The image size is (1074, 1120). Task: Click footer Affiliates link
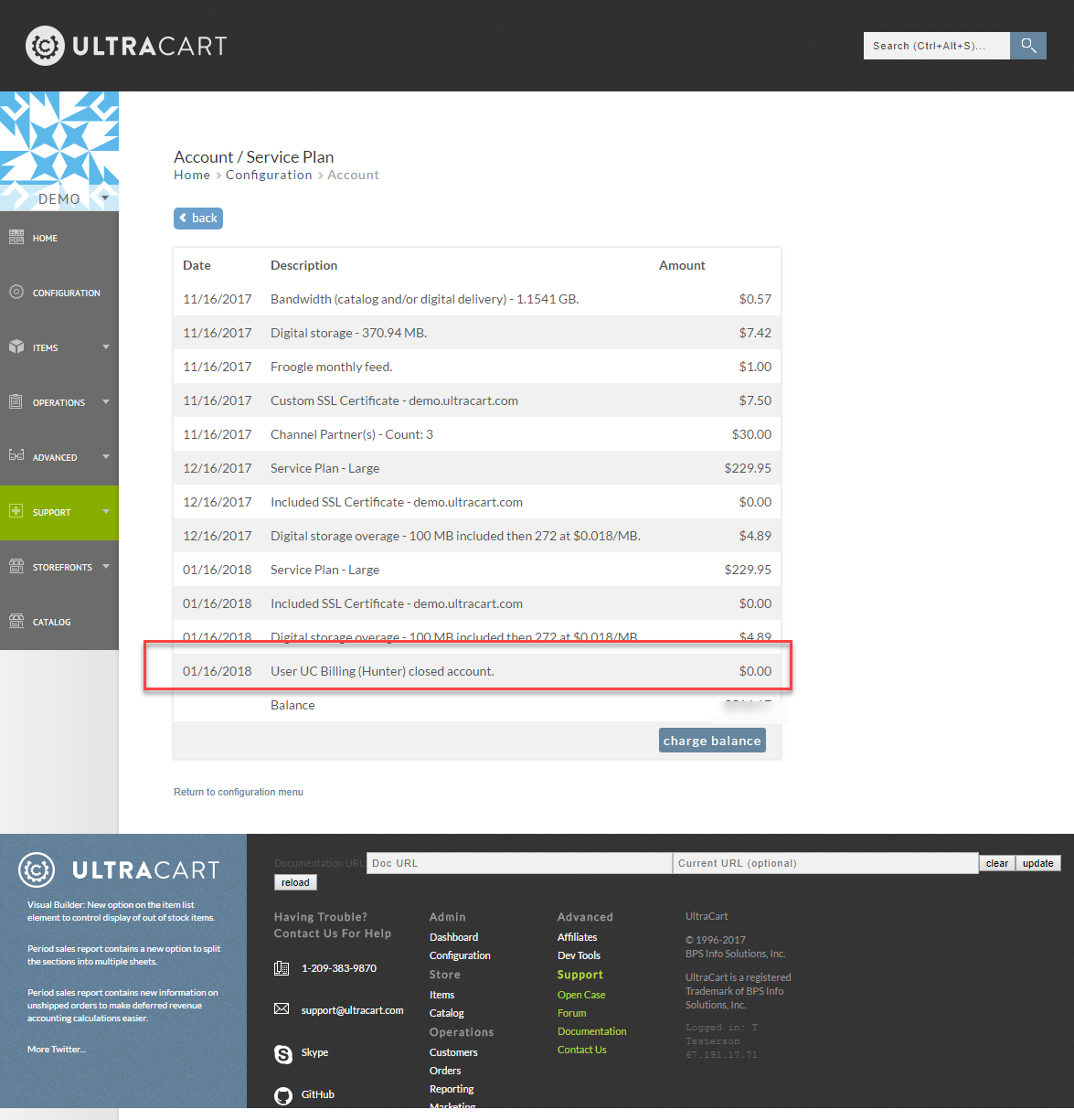pyautogui.click(x=577, y=937)
